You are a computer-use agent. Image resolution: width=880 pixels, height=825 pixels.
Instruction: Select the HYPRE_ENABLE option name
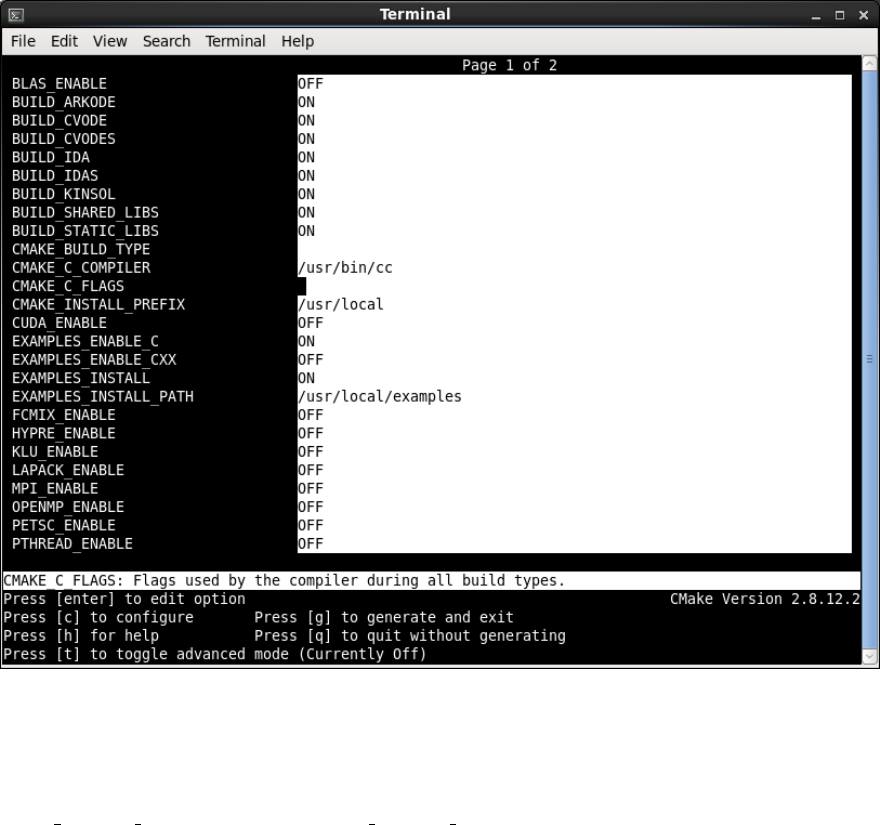pyautogui.click(x=63, y=434)
